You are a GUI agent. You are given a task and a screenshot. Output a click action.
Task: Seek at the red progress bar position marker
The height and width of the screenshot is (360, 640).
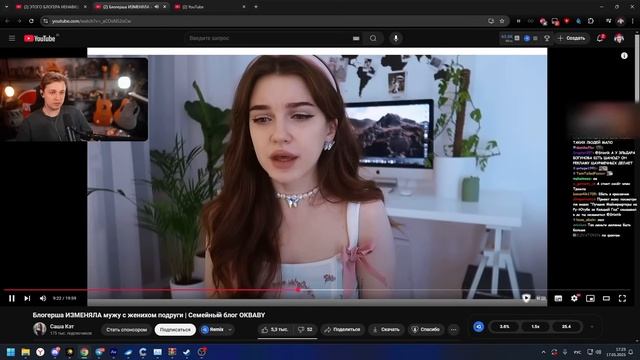(x=298, y=290)
